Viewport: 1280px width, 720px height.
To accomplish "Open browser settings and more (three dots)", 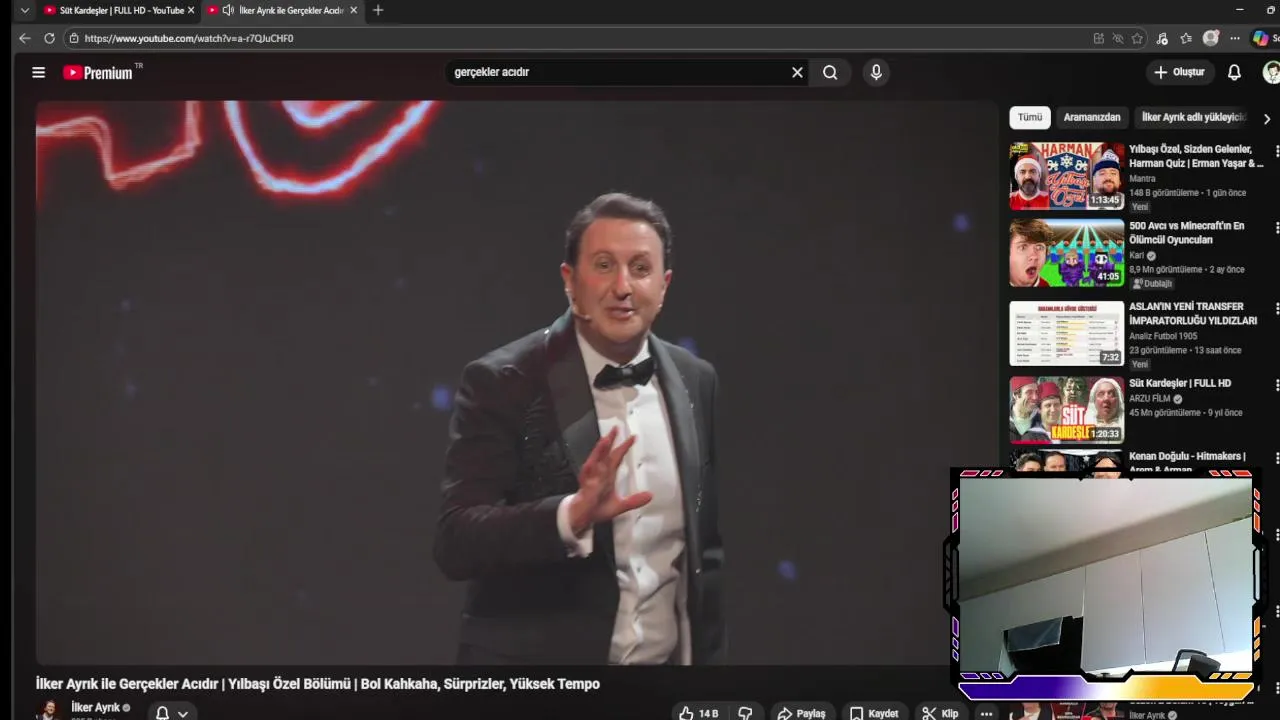I will coord(1235,38).
